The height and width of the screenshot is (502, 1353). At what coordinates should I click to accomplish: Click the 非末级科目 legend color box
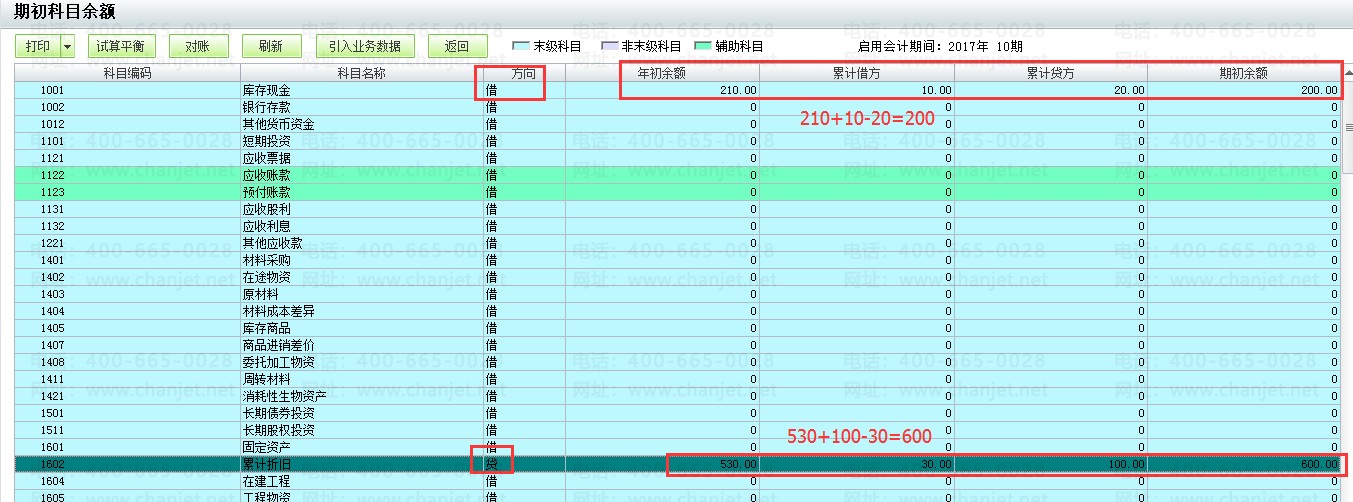click(x=609, y=46)
